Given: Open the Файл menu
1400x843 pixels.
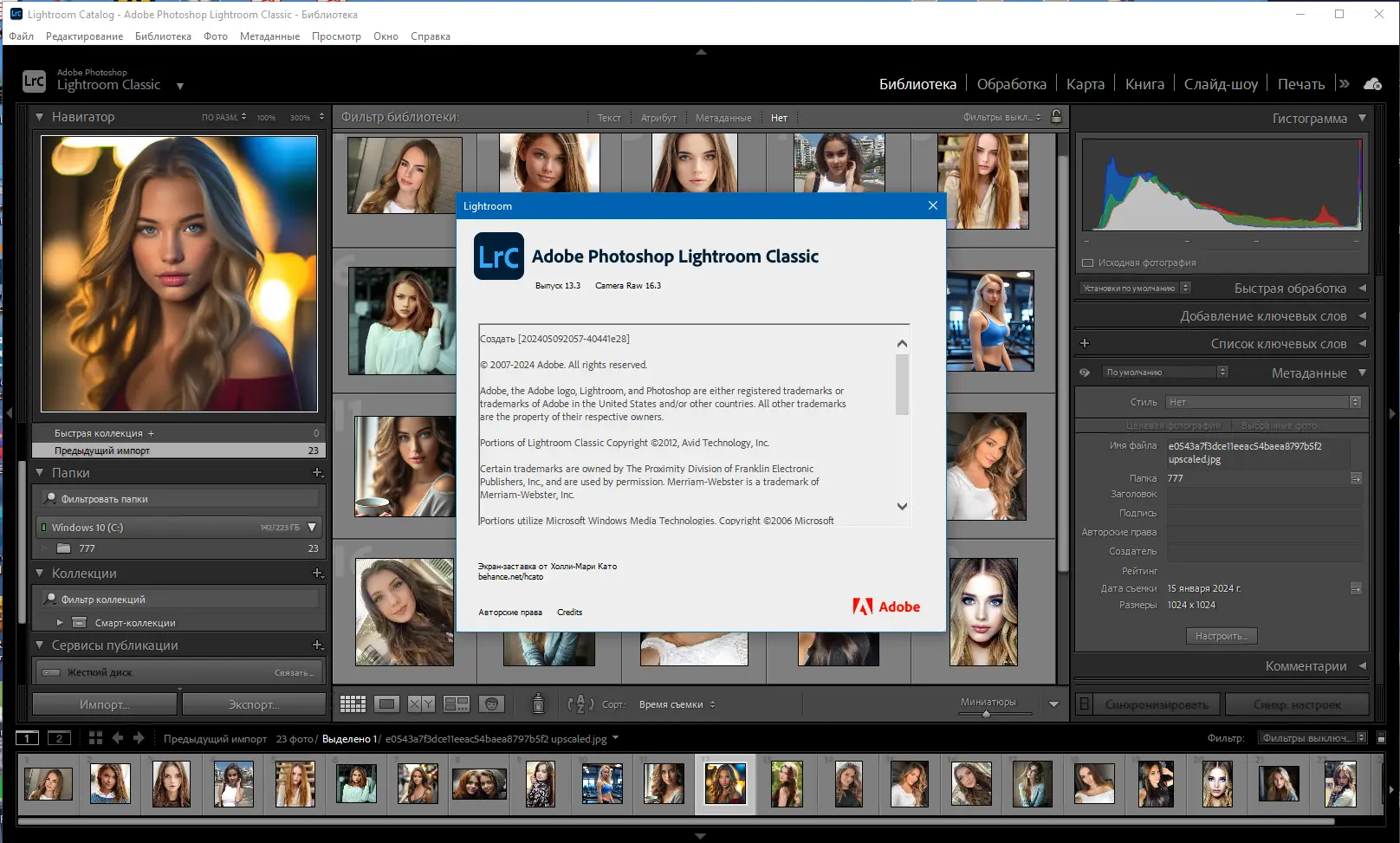Looking at the screenshot, I should point(22,36).
